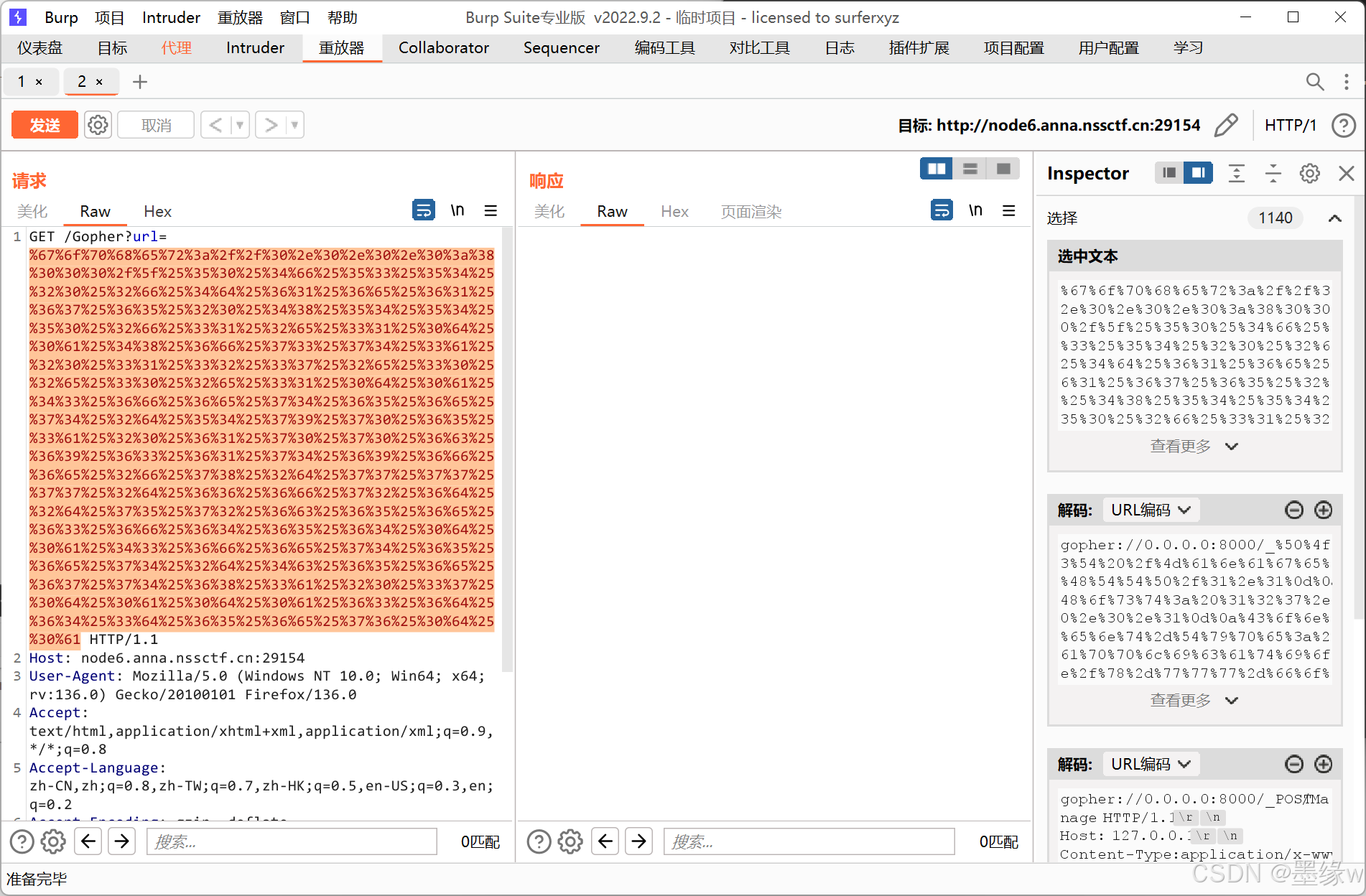This screenshot has height=896, width=1366.
Task: Open request search help icon
Action: click(x=22, y=841)
